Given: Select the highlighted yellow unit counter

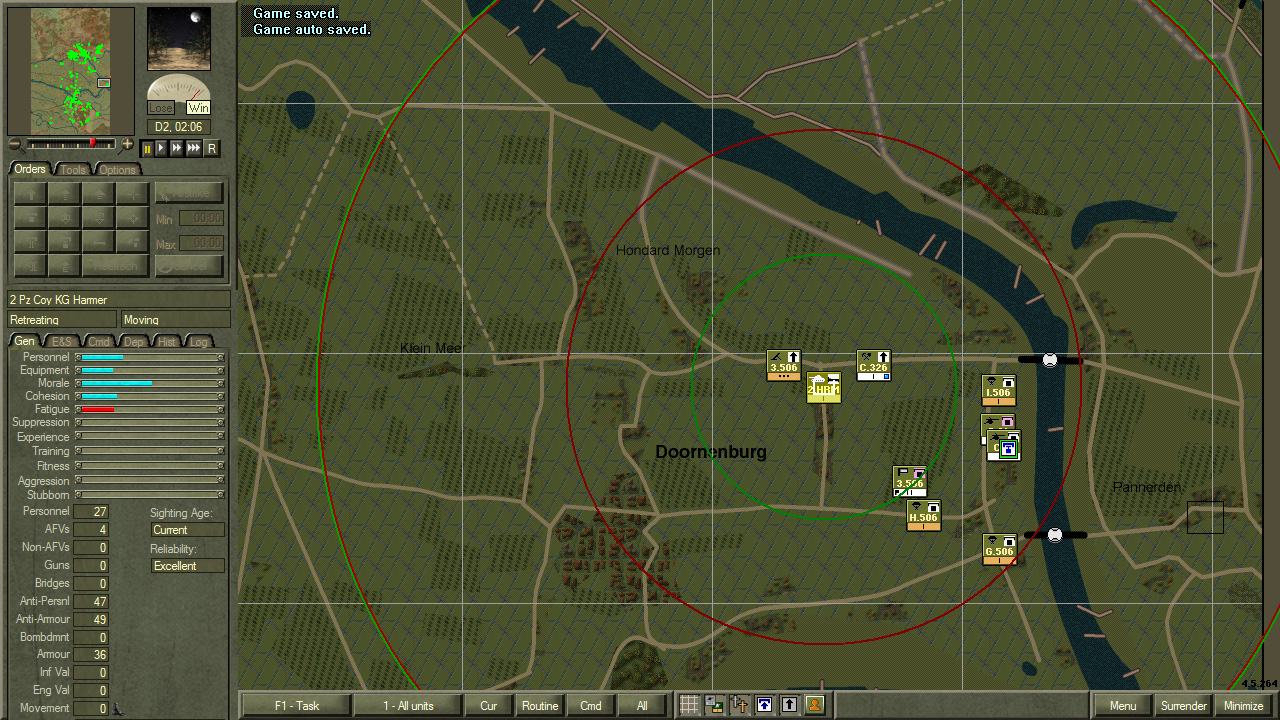Looking at the screenshot, I should point(824,388).
